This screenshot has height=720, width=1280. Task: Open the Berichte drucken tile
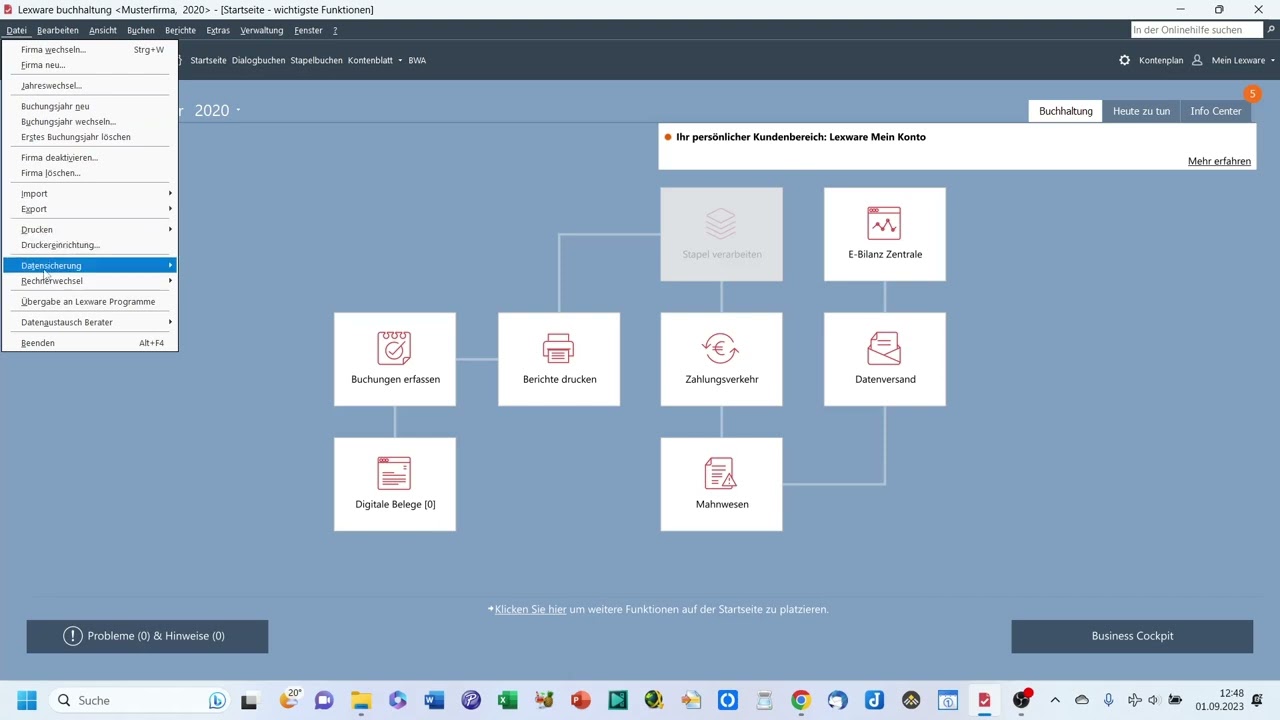(559, 359)
